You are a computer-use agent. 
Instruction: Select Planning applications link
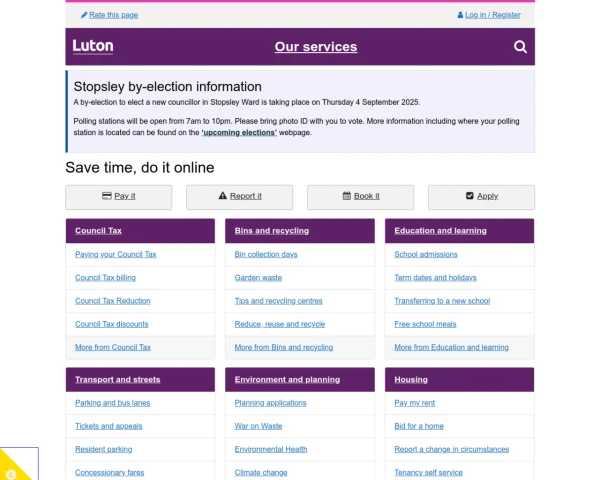(270, 403)
